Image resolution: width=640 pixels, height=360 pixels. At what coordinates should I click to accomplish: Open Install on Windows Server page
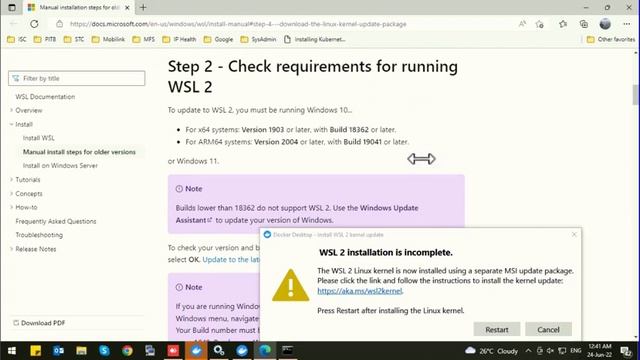[x=60, y=166]
